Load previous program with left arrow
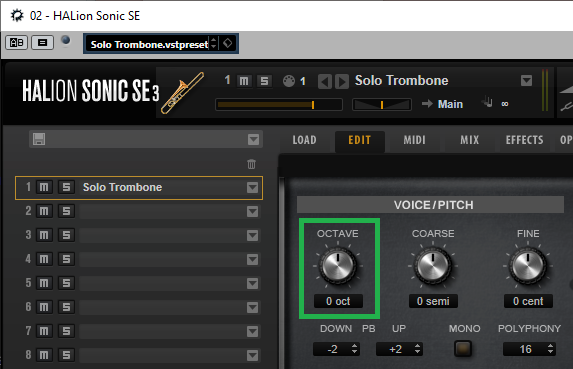Image resolution: width=573 pixels, height=369 pixels. pos(325,81)
